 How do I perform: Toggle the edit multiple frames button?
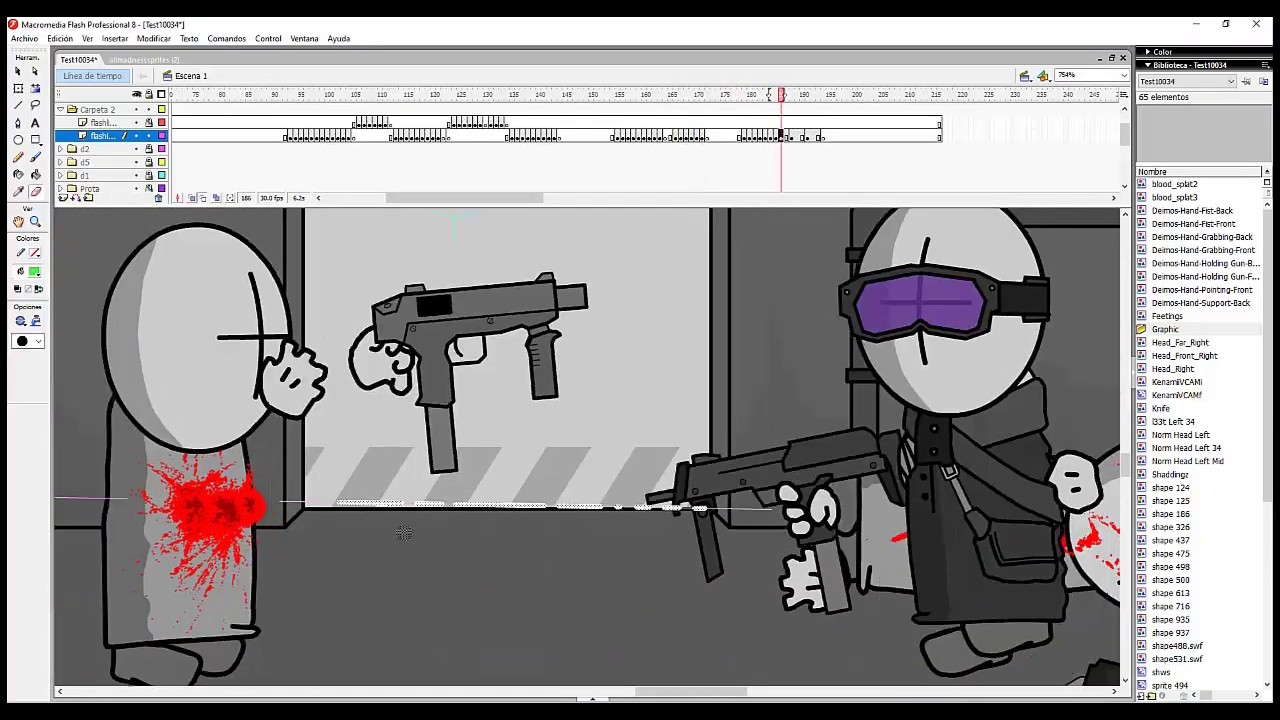217,198
